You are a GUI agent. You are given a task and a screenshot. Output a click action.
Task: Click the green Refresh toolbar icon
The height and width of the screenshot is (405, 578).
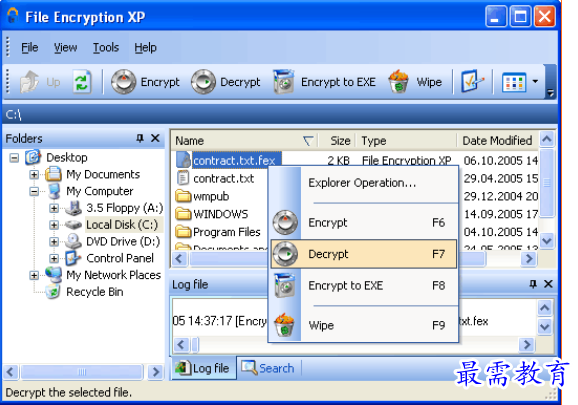tap(82, 82)
